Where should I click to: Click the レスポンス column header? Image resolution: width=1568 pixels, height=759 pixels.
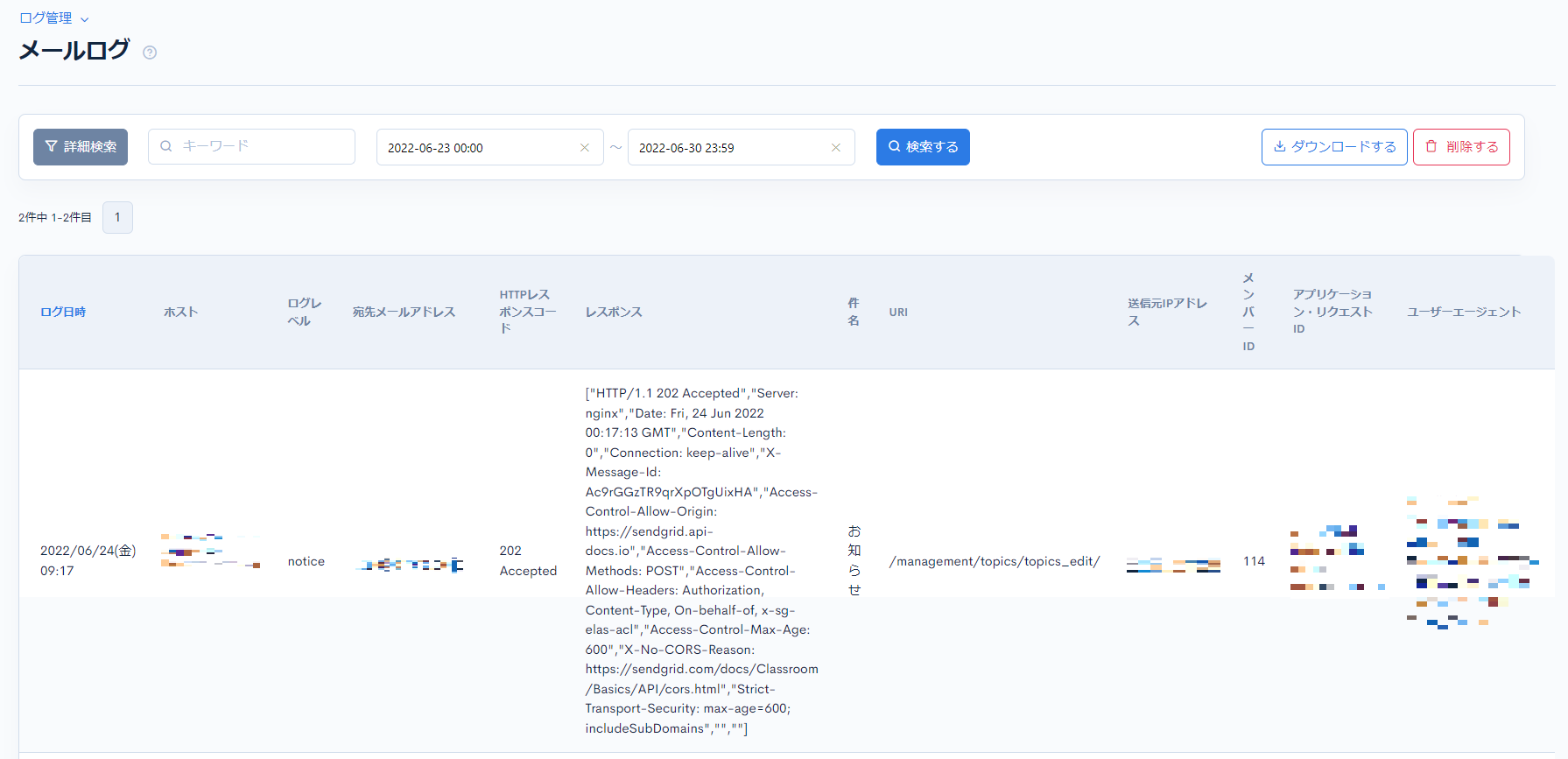(x=614, y=312)
